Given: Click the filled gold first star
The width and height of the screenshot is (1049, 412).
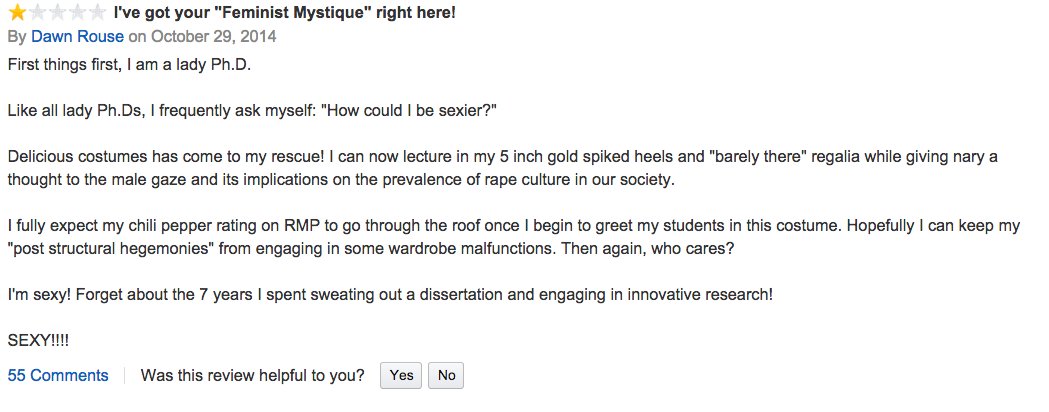Looking at the screenshot, I should click(x=17, y=12).
